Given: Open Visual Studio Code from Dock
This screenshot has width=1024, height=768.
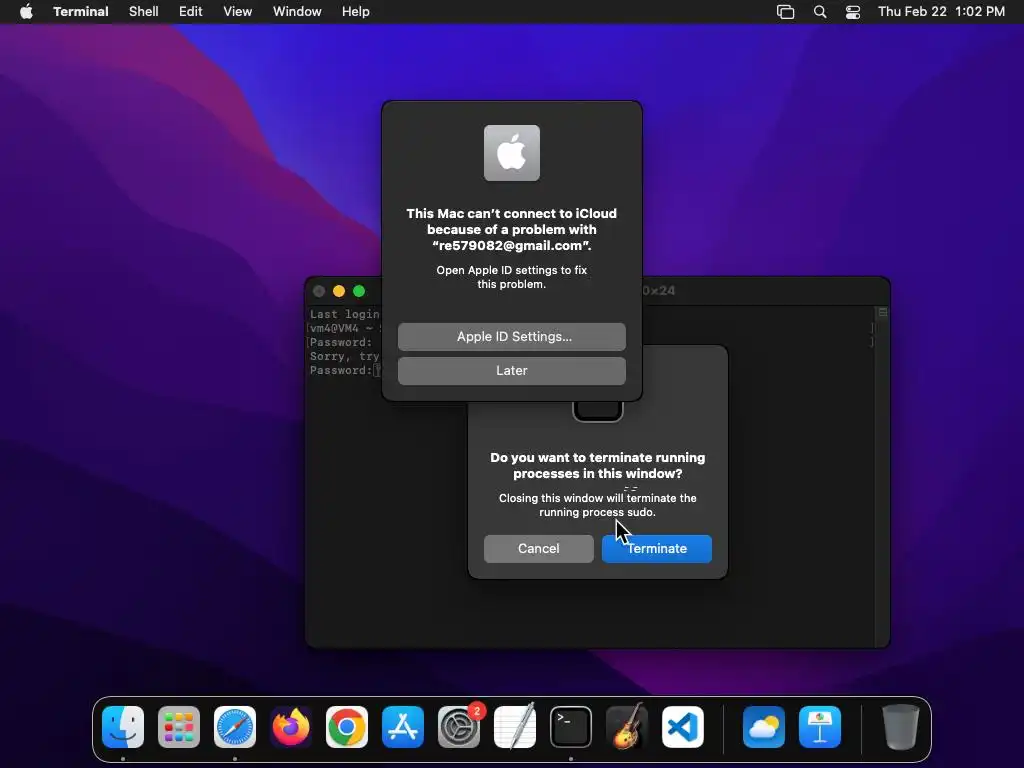Looking at the screenshot, I should click(683, 727).
